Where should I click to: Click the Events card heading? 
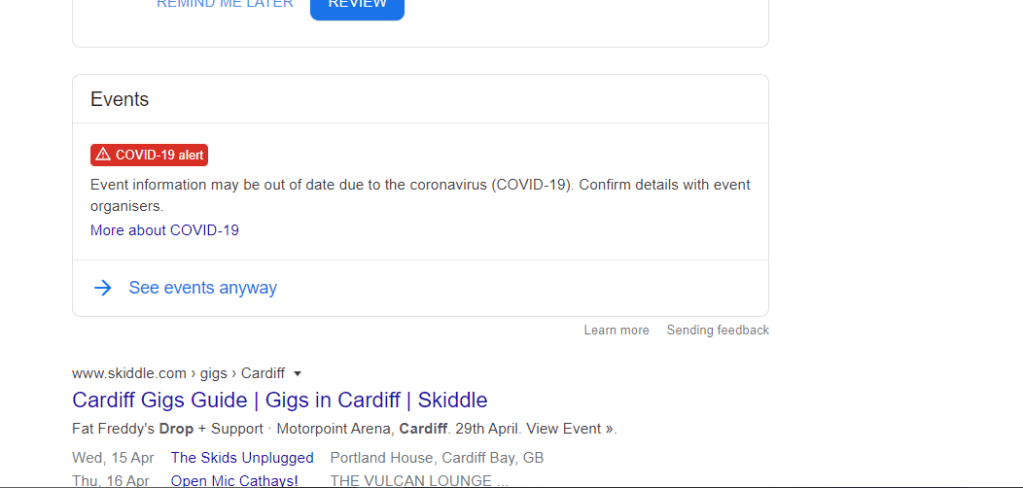pos(119,99)
